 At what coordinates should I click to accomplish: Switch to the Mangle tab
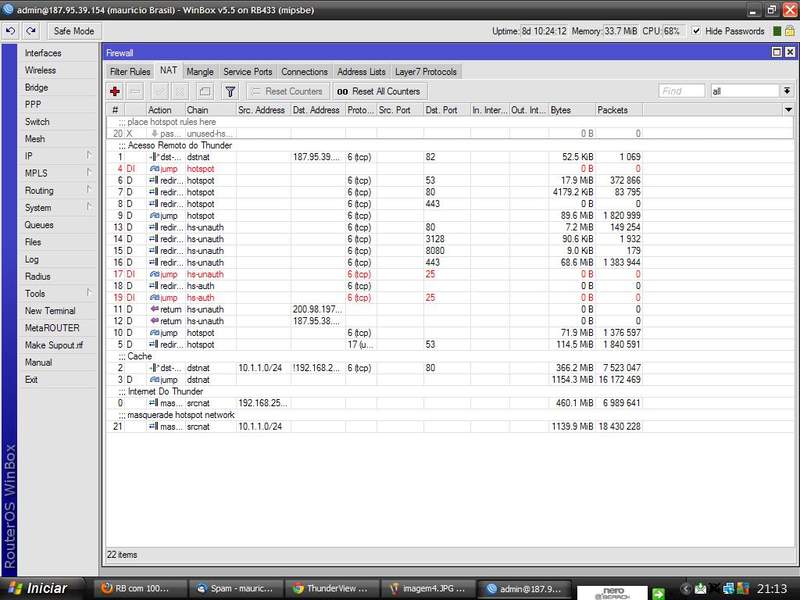200,72
